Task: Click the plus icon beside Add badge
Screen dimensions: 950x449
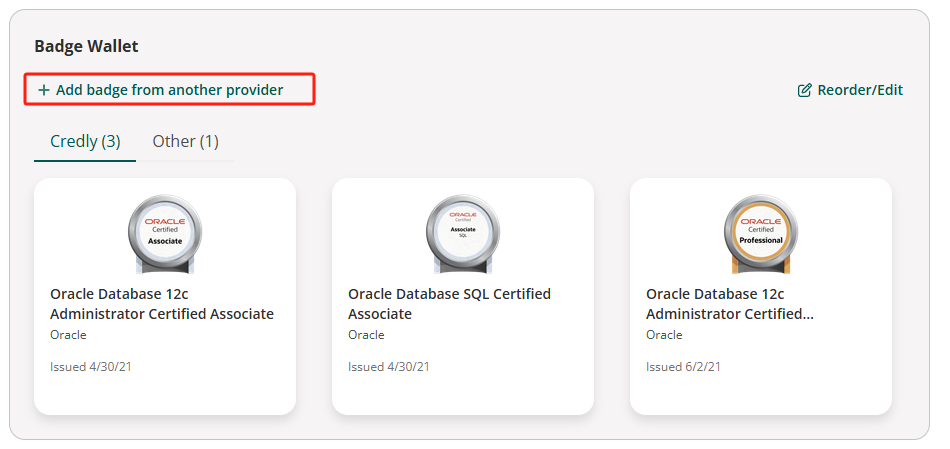Action: (44, 90)
